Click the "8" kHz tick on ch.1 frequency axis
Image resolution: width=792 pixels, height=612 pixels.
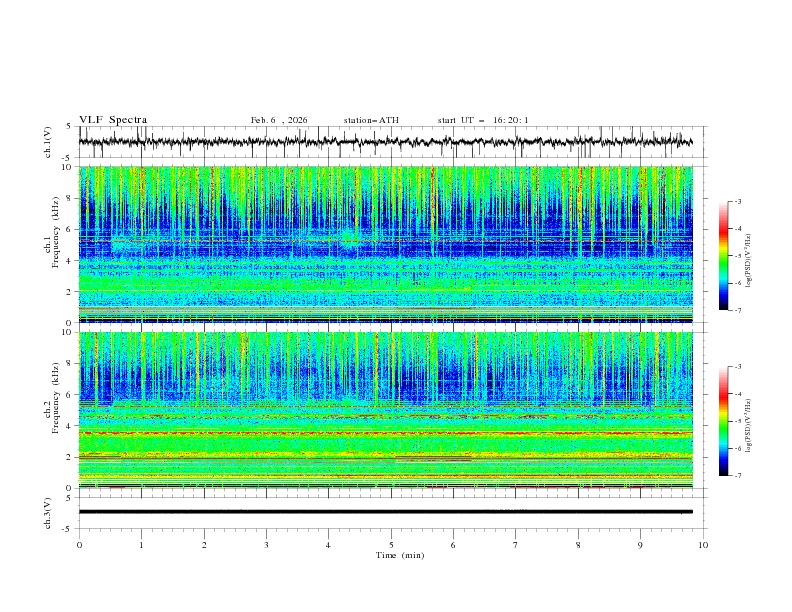(x=71, y=198)
